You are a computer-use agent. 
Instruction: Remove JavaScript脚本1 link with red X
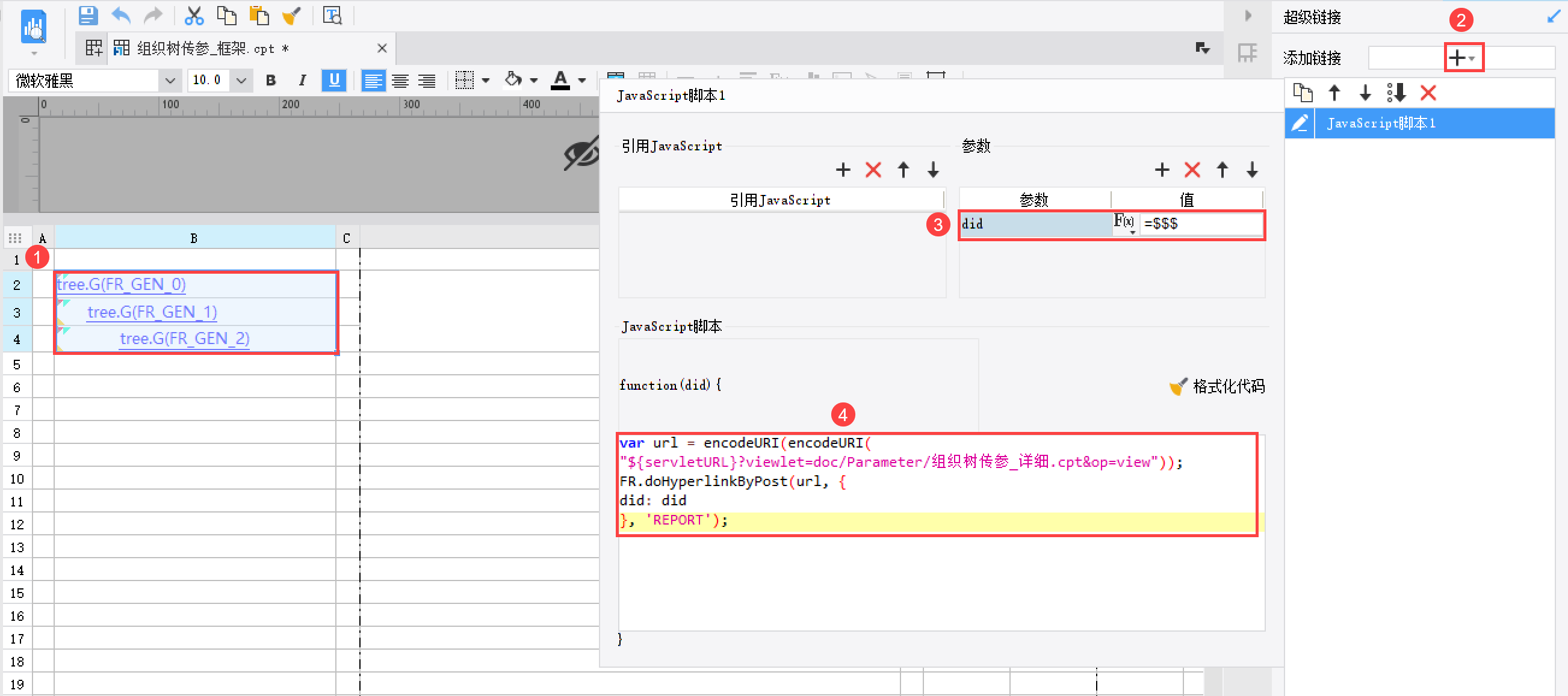pyautogui.click(x=1427, y=93)
